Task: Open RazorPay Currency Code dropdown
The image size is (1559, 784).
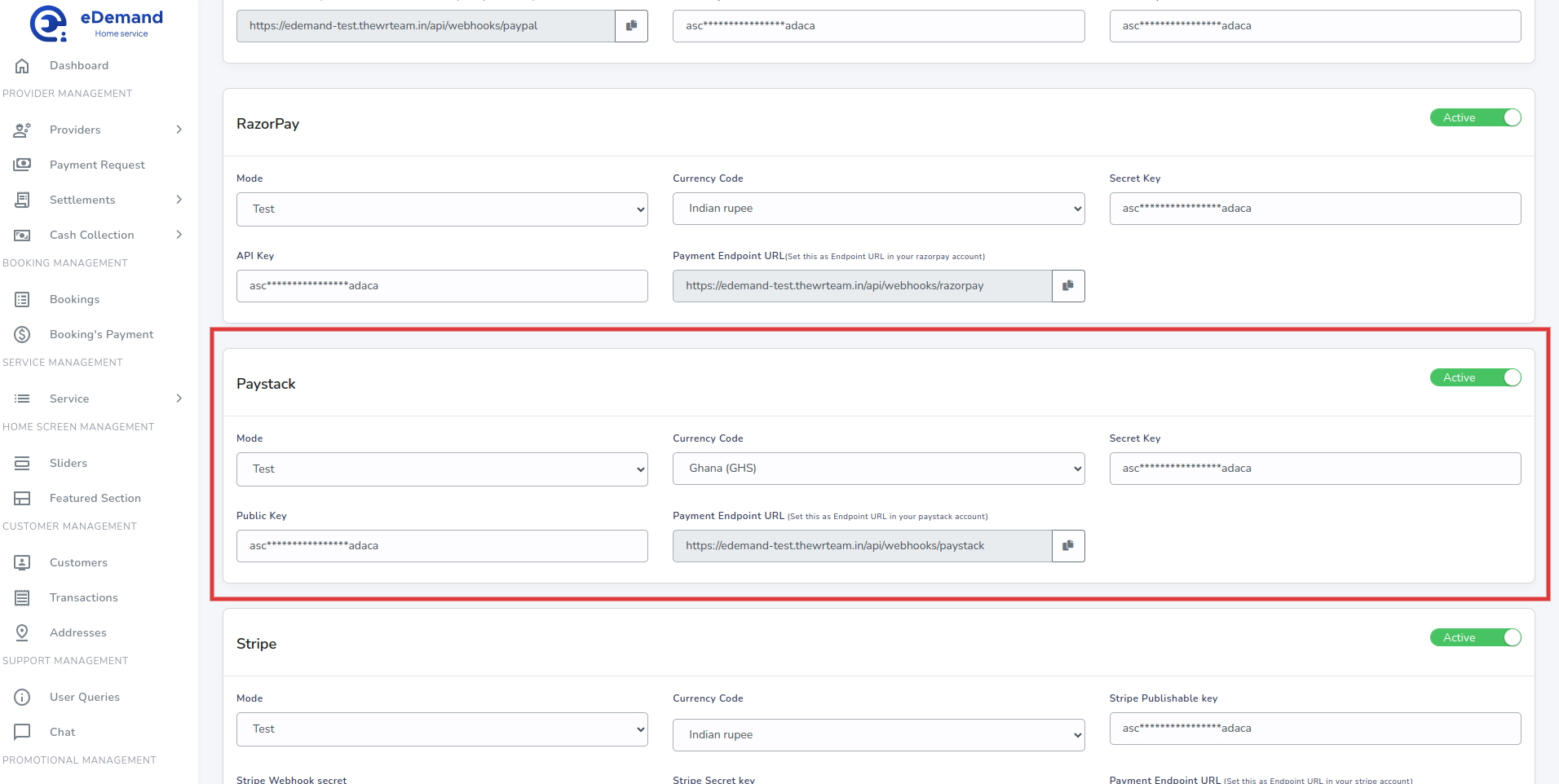Action: [x=878, y=209]
